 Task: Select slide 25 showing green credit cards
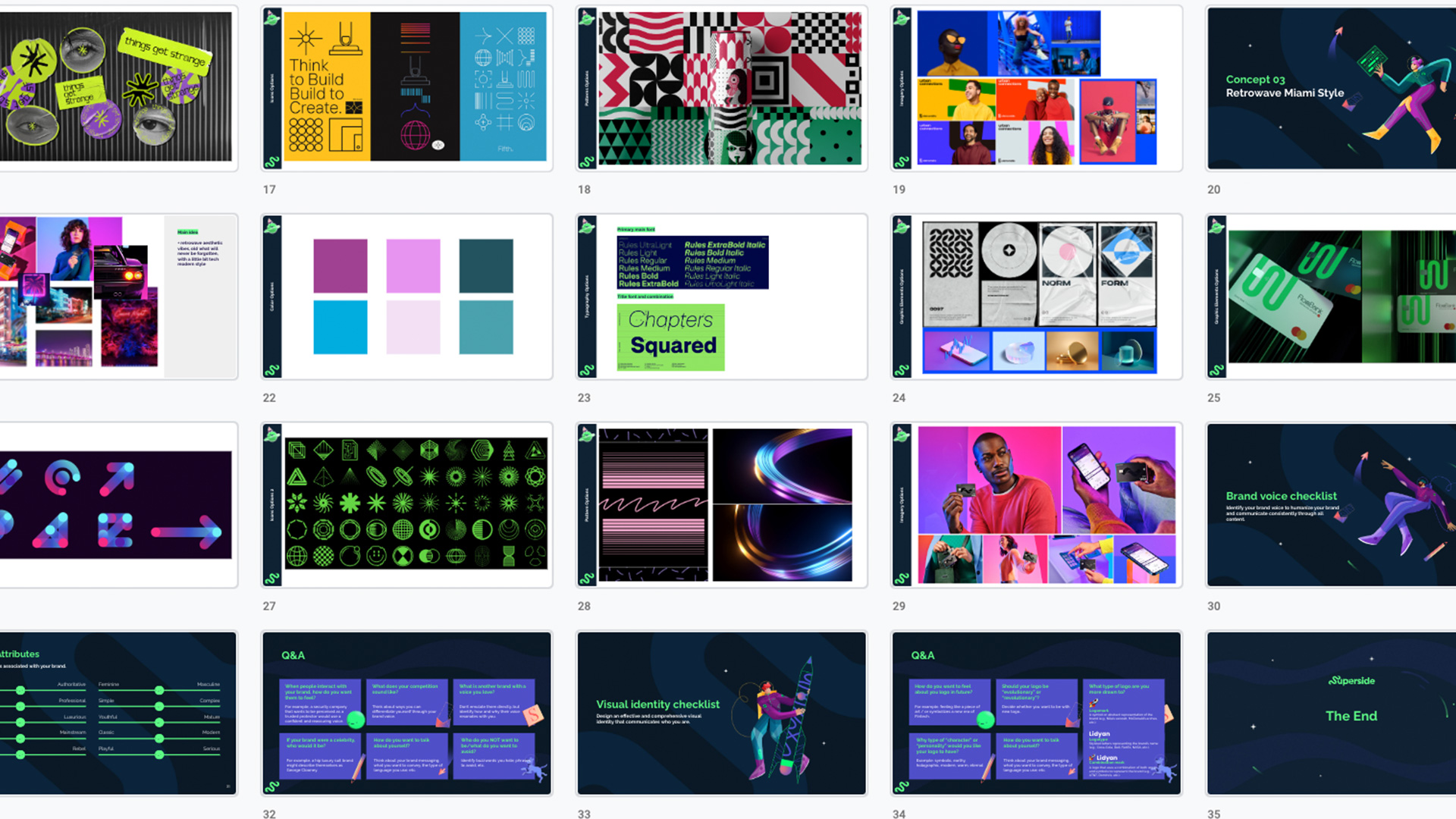click(1330, 297)
